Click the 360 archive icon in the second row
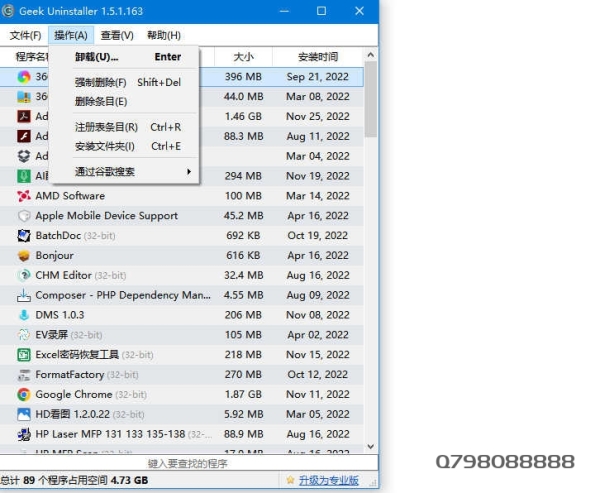The width and height of the screenshot is (600, 493). click(x=24, y=96)
